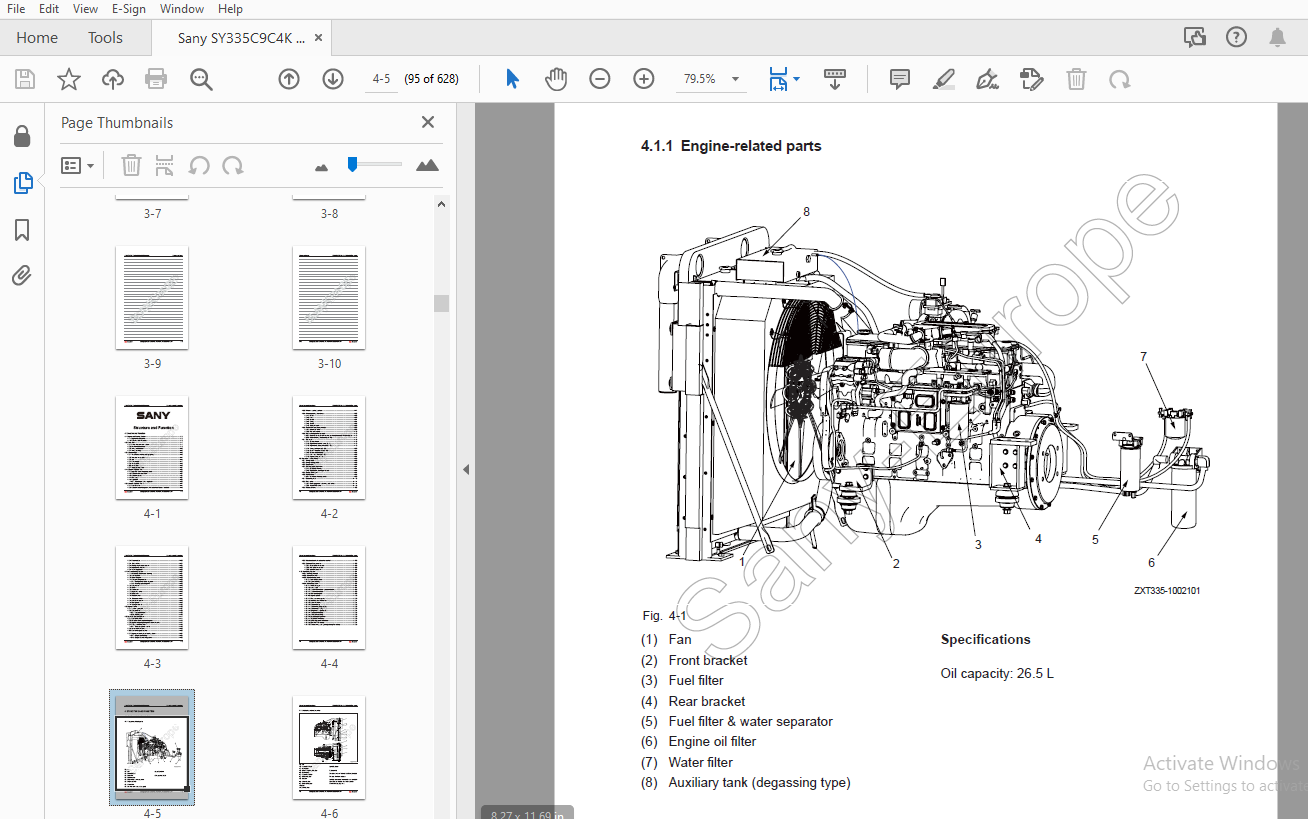This screenshot has width=1308, height=819.
Task: Open the thumbnails options dropdown menu
Action: pos(77,165)
